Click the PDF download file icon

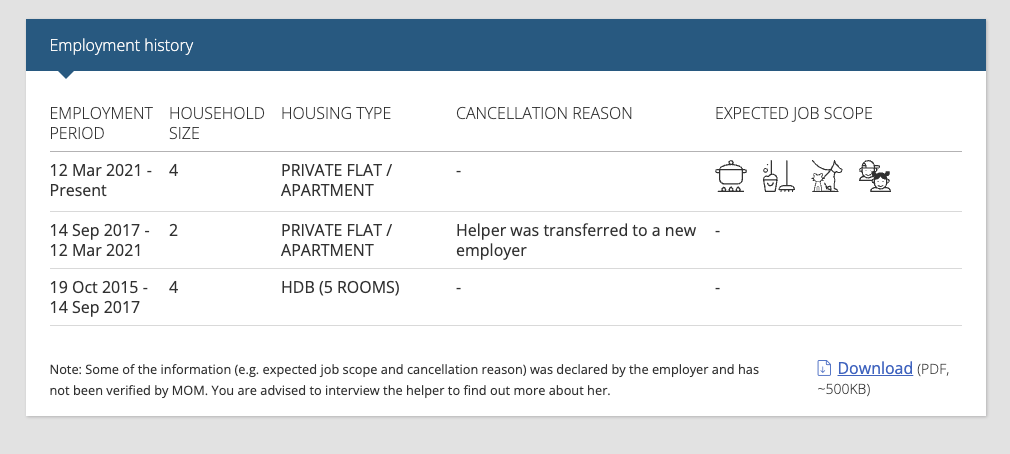824,368
